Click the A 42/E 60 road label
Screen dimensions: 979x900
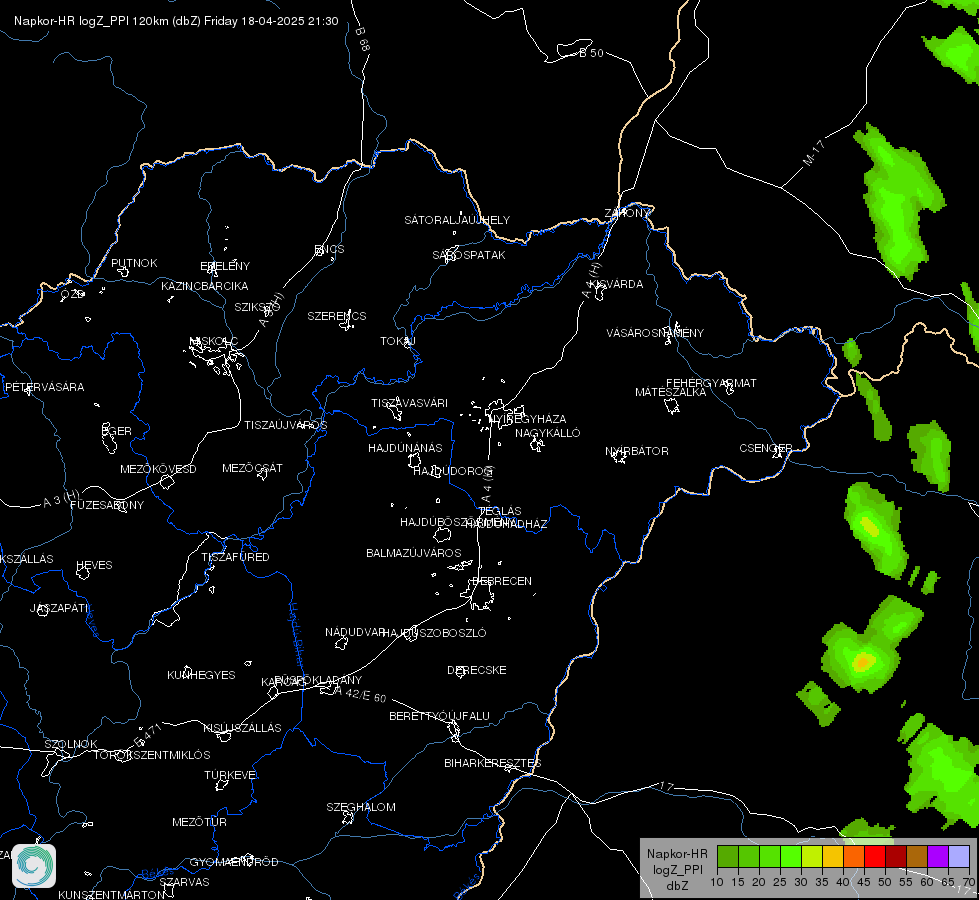coord(360,694)
